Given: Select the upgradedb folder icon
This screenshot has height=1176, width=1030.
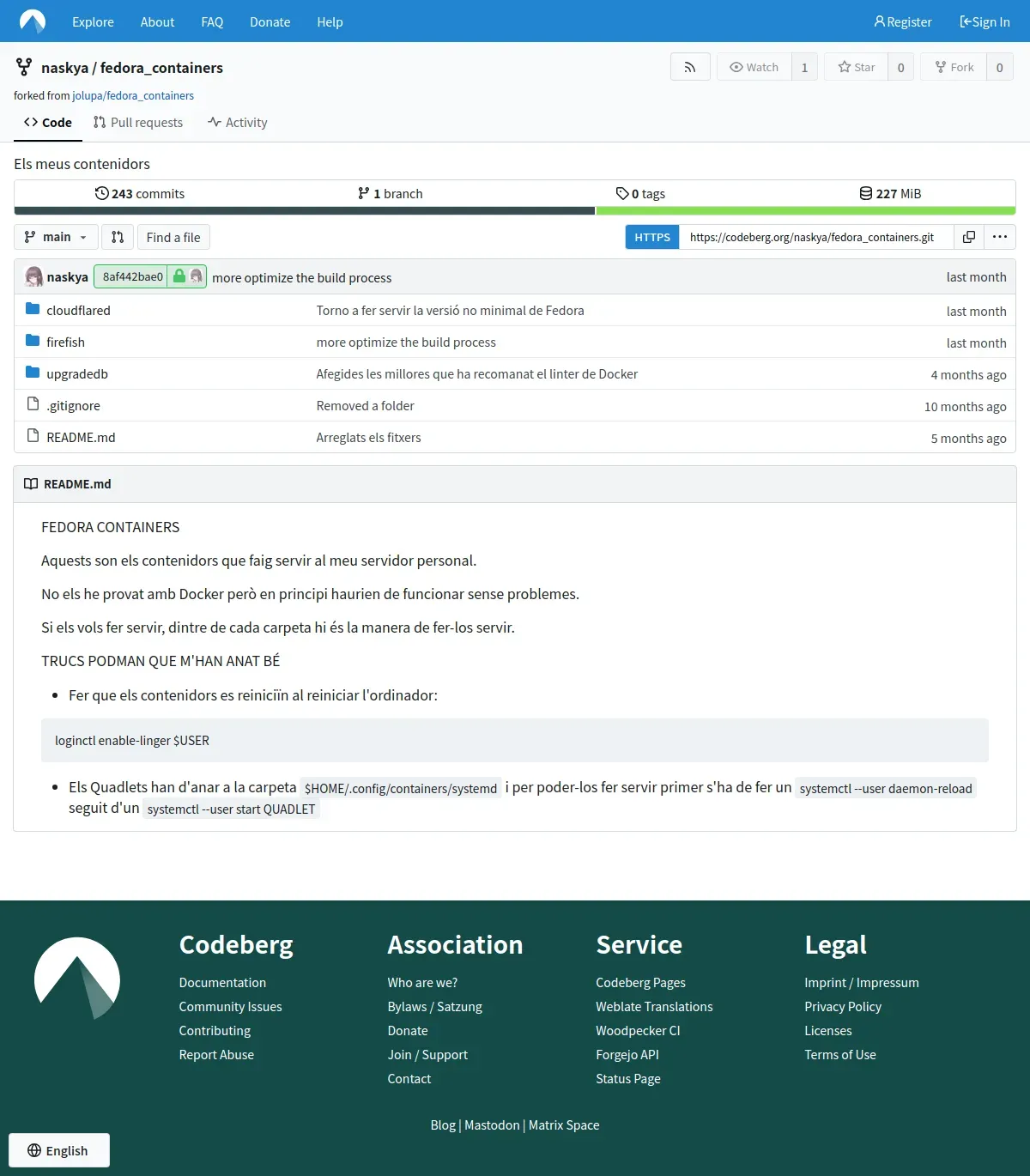Looking at the screenshot, I should click(33, 373).
